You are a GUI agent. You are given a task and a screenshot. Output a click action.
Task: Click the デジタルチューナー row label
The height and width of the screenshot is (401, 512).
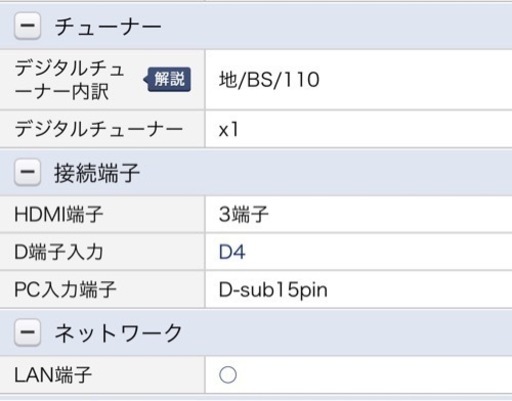99,129
